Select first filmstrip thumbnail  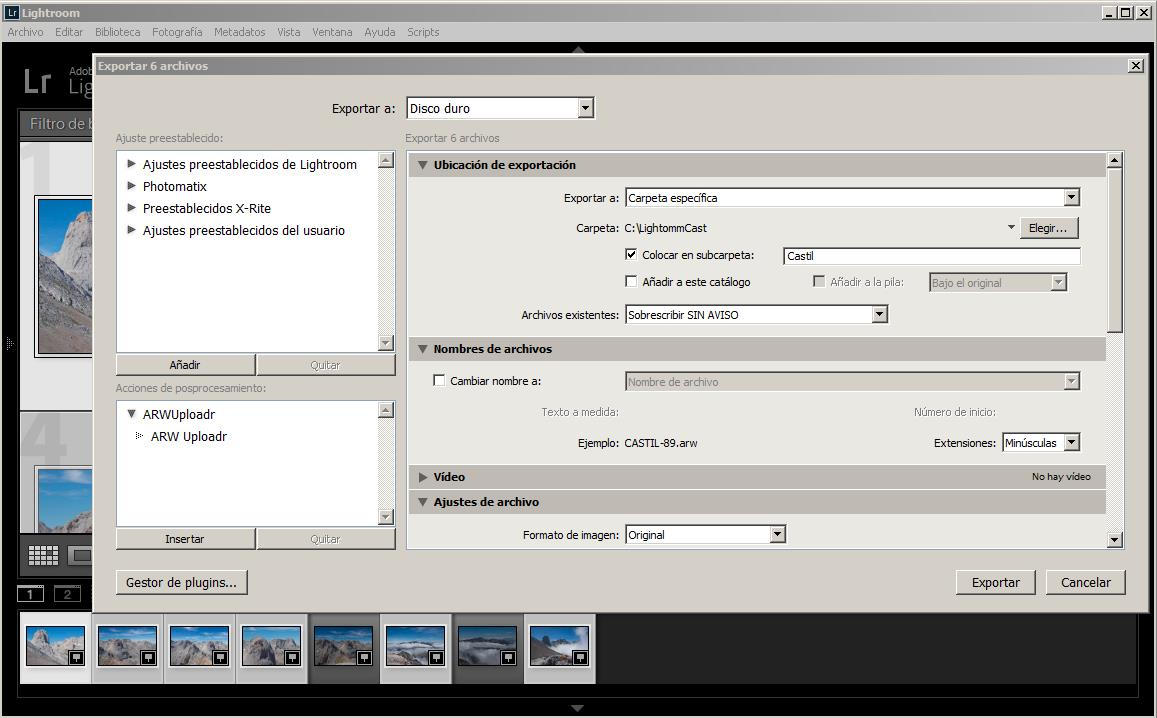tap(55, 646)
